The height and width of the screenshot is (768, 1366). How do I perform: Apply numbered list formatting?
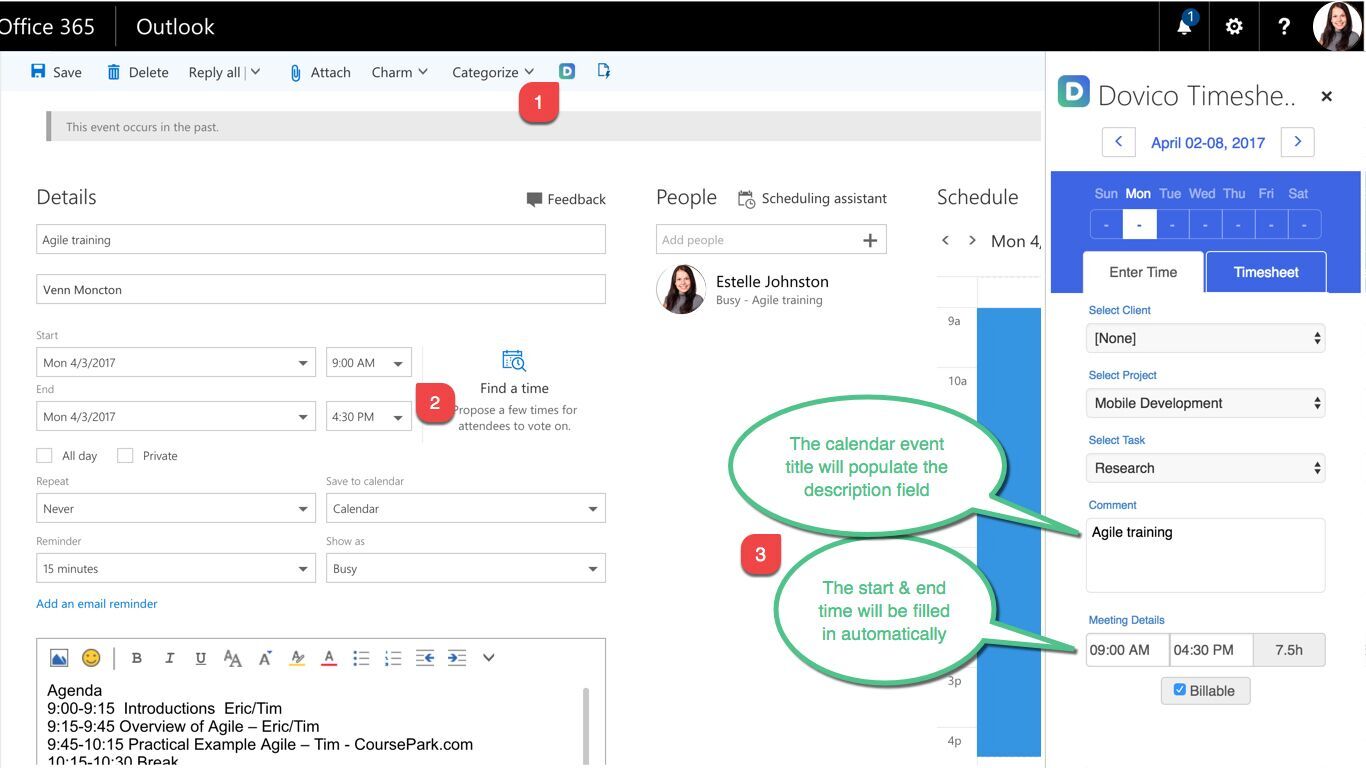pyautogui.click(x=393, y=658)
